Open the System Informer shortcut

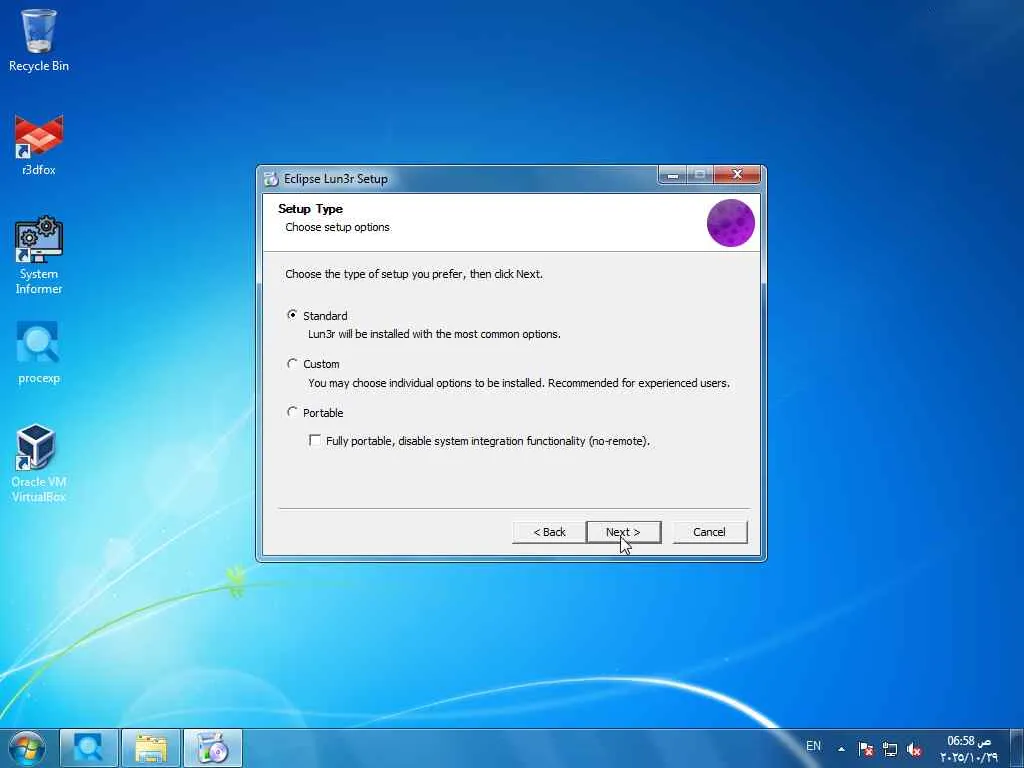tap(39, 255)
